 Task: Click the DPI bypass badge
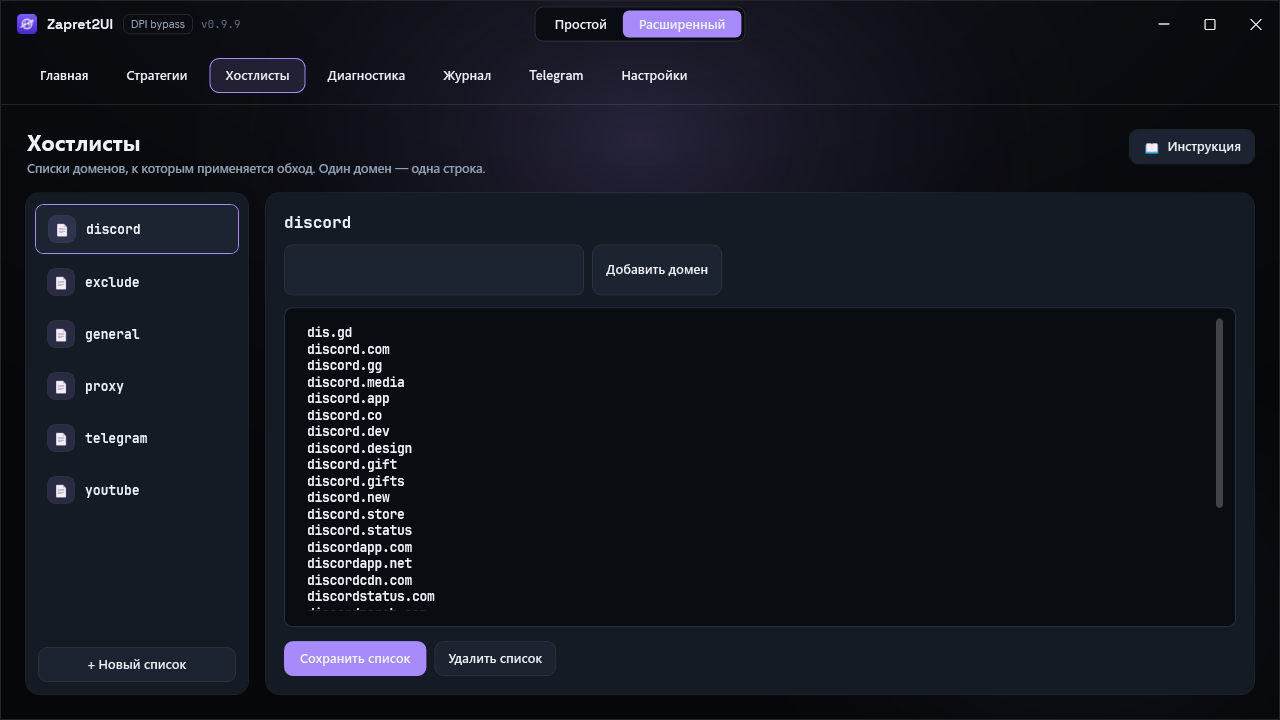click(x=158, y=24)
